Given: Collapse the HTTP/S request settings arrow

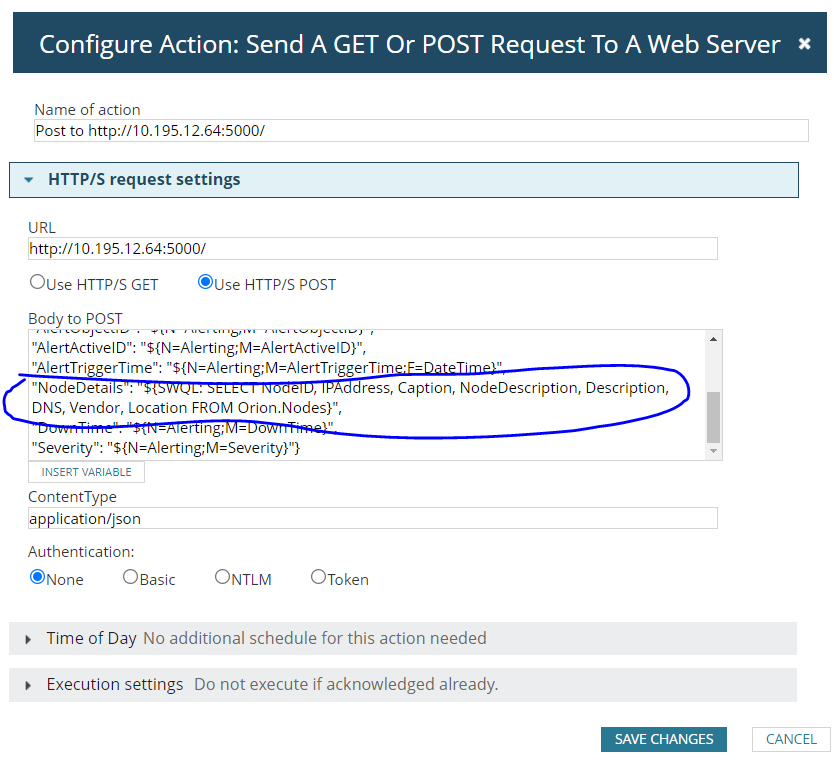Looking at the screenshot, I should (x=29, y=180).
